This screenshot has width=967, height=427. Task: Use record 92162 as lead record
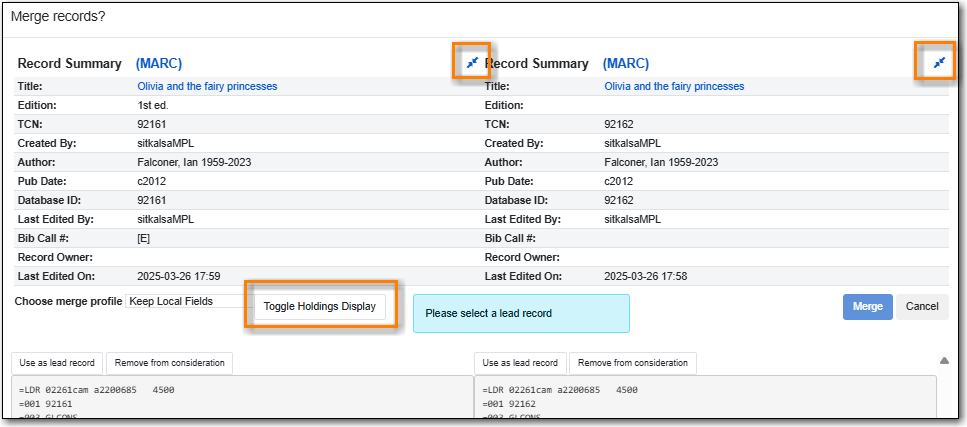(520, 363)
